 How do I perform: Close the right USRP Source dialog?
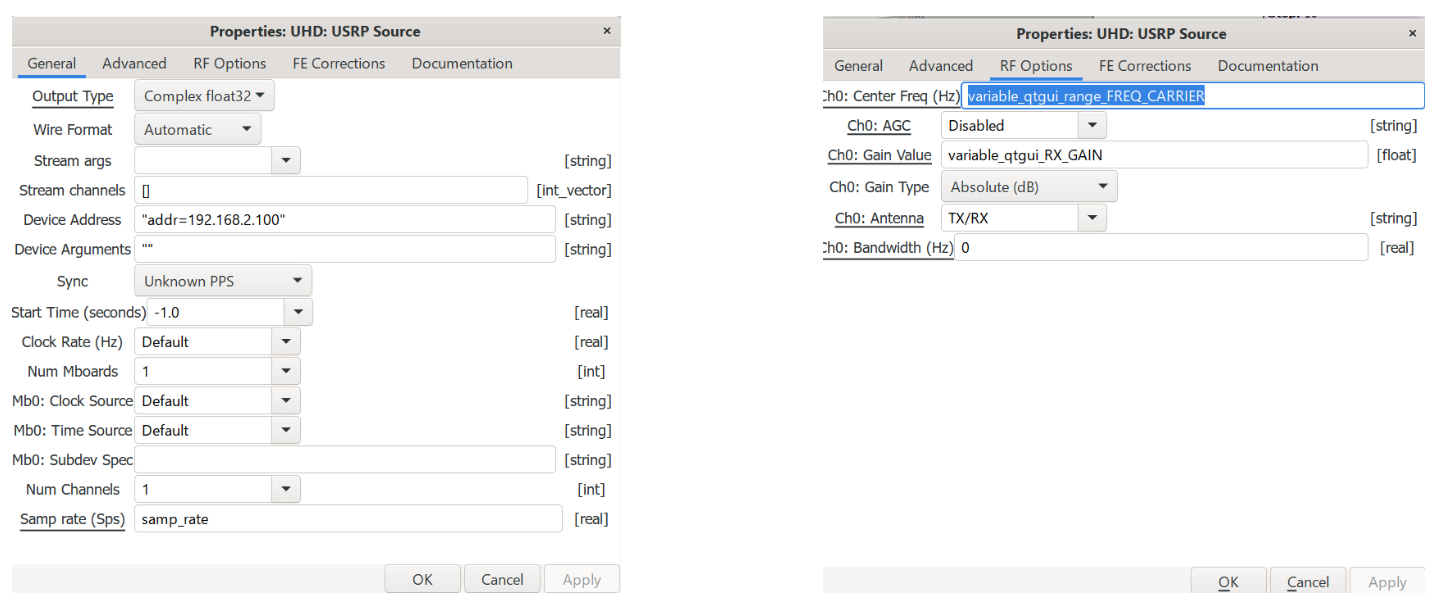click(1412, 33)
